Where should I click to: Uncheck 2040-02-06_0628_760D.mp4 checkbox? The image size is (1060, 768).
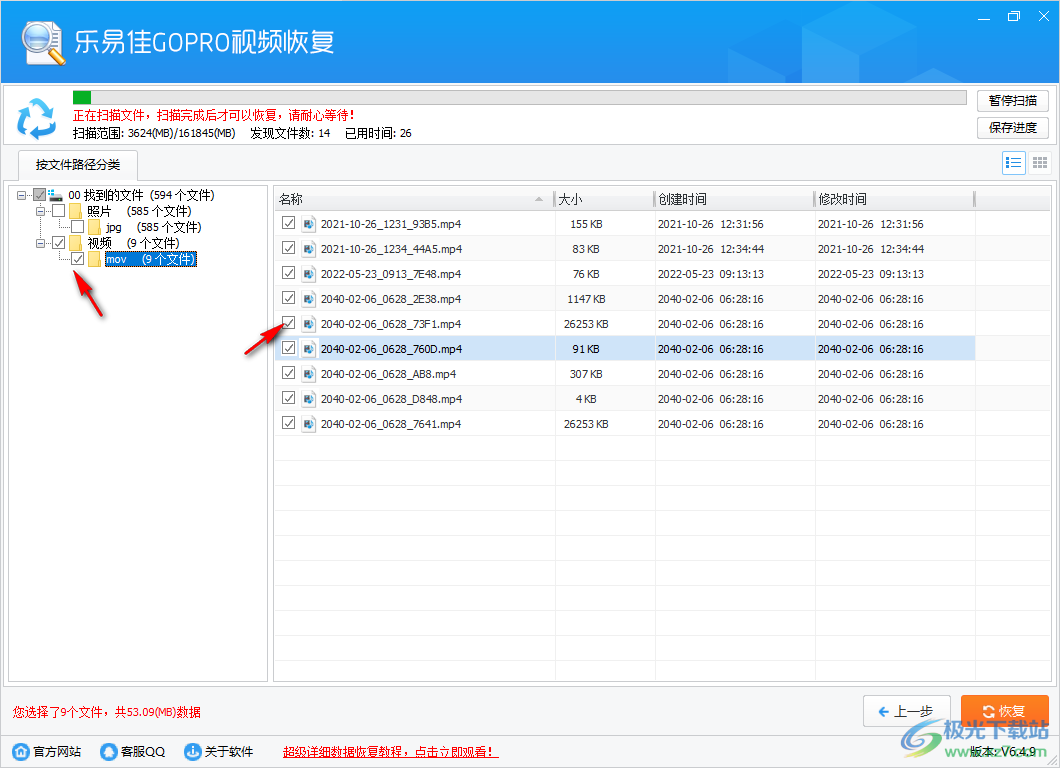289,347
